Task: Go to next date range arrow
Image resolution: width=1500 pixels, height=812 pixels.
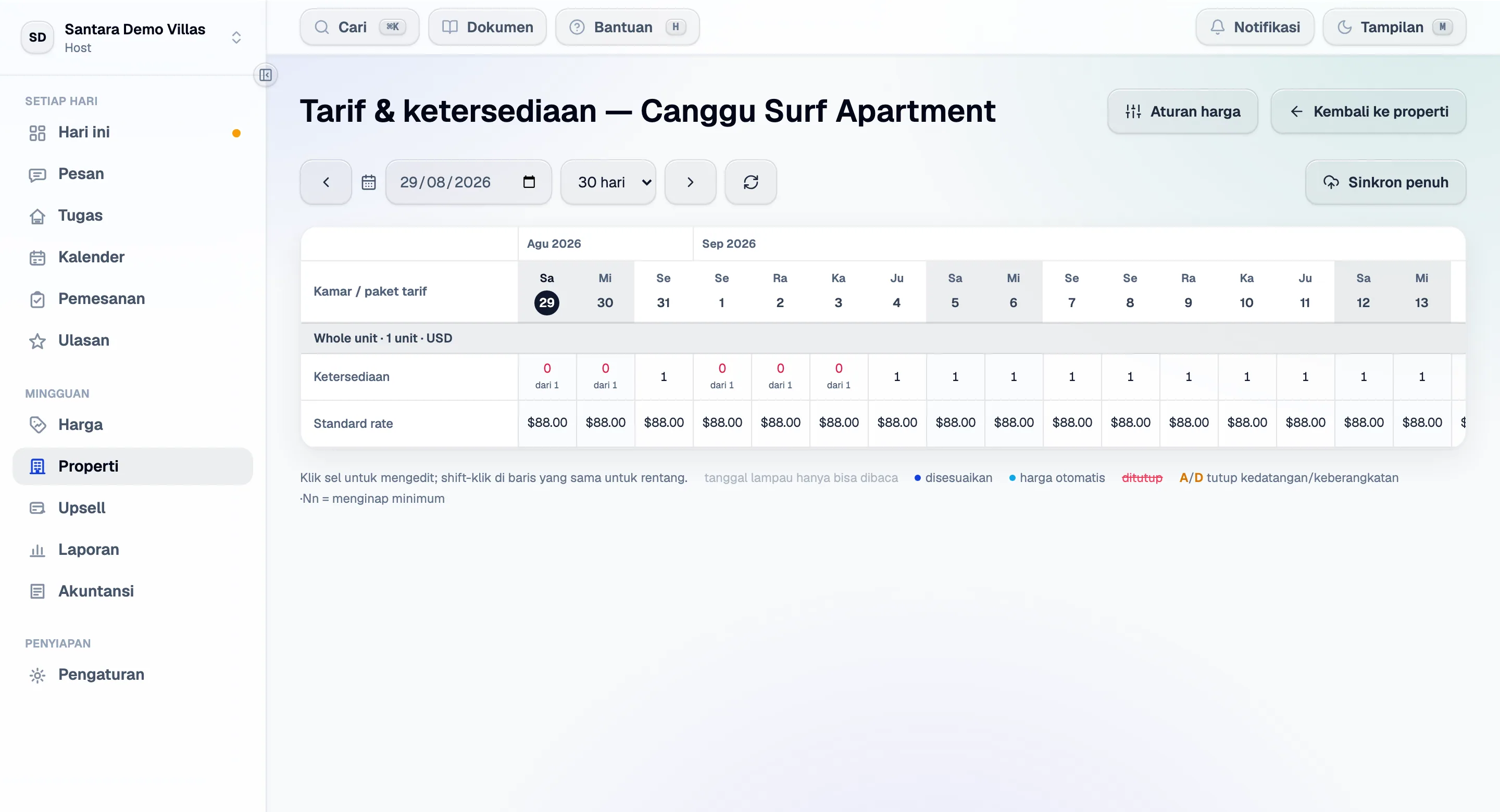Action: click(690, 182)
